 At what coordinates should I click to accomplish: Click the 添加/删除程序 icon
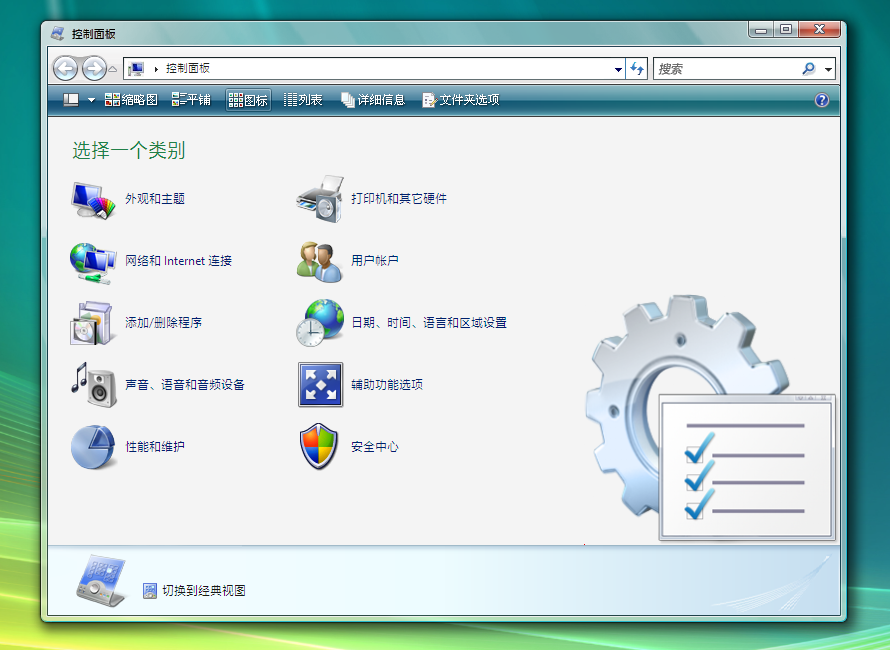tap(93, 323)
